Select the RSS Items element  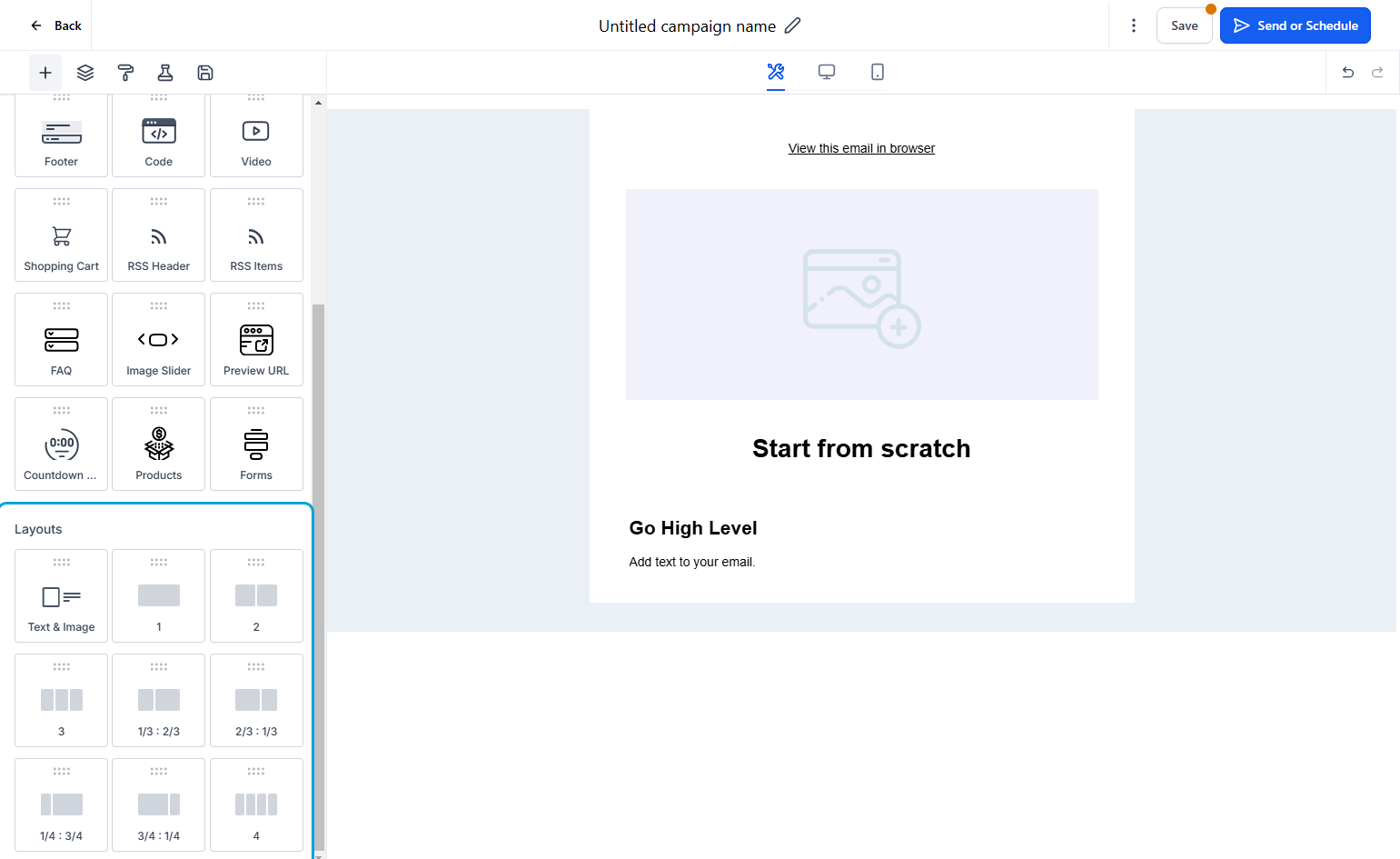(x=256, y=235)
